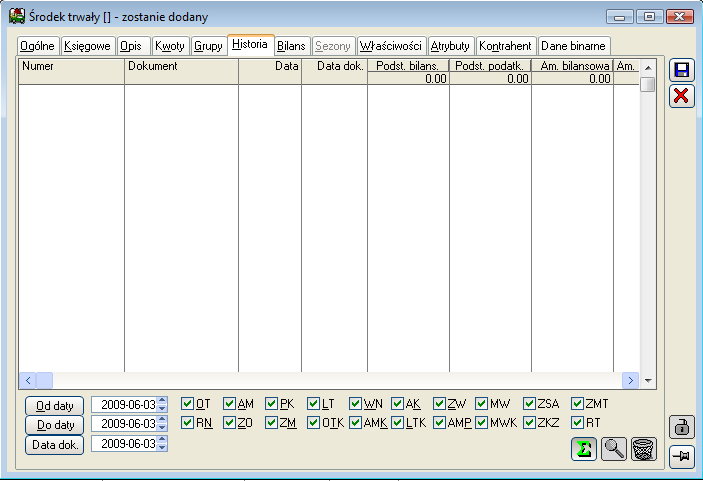Click the application icon in title bar
Image resolution: width=703 pixels, height=481 pixels.
(x=17, y=16)
